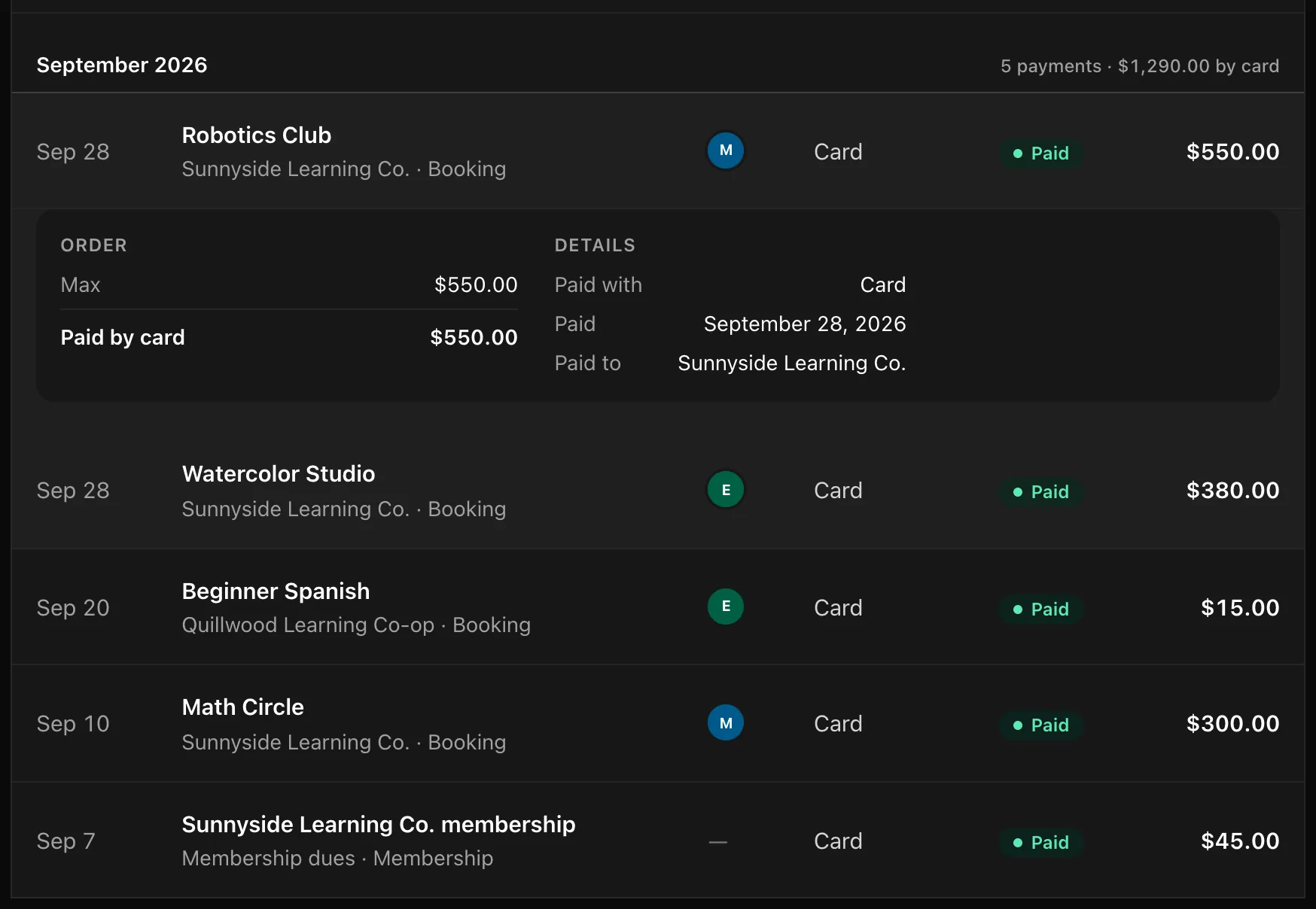Click the 'Sep 10' date cell
The height and width of the screenshot is (909, 1316).
coord(73,723)
